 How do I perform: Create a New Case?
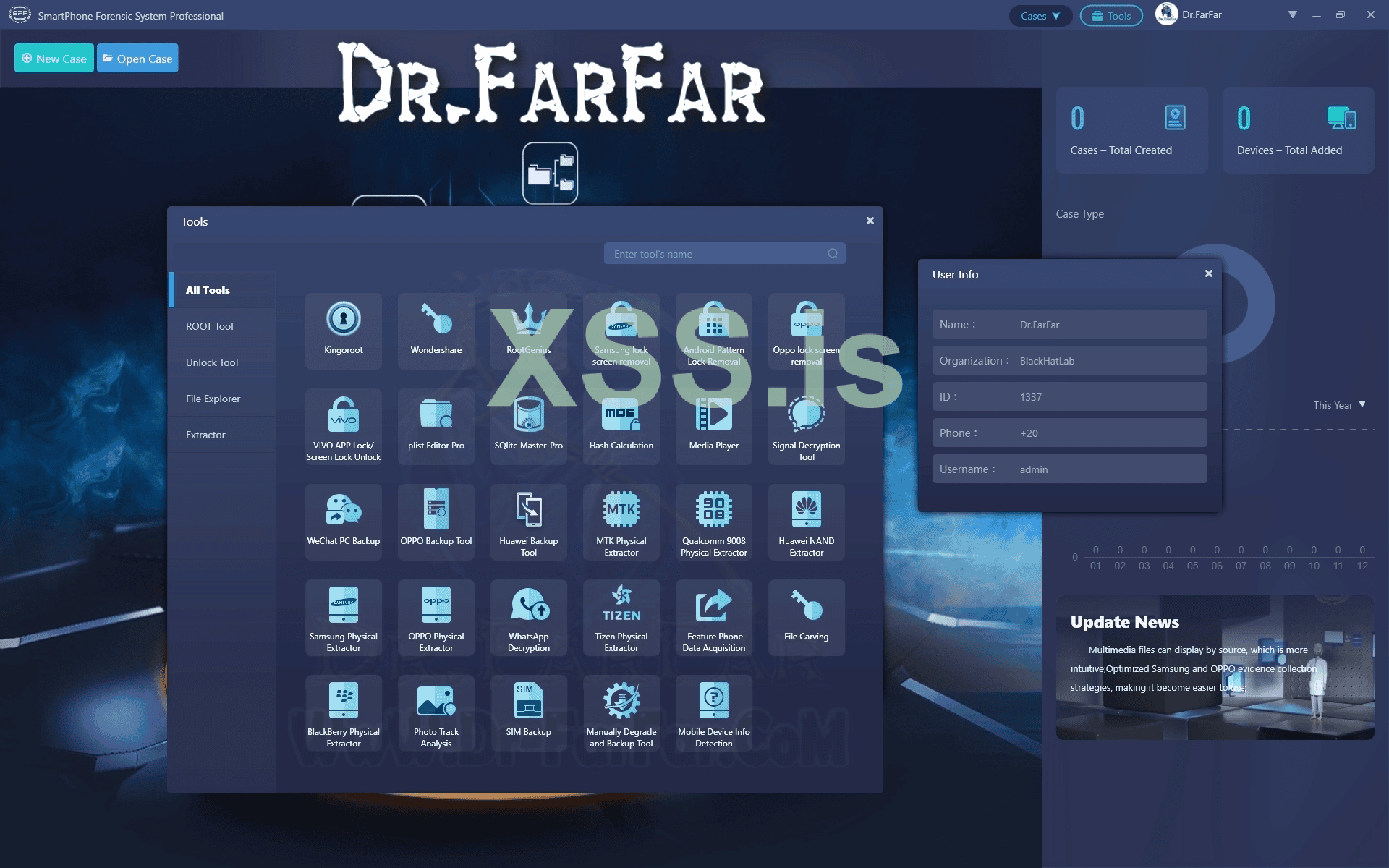point(54,58)
